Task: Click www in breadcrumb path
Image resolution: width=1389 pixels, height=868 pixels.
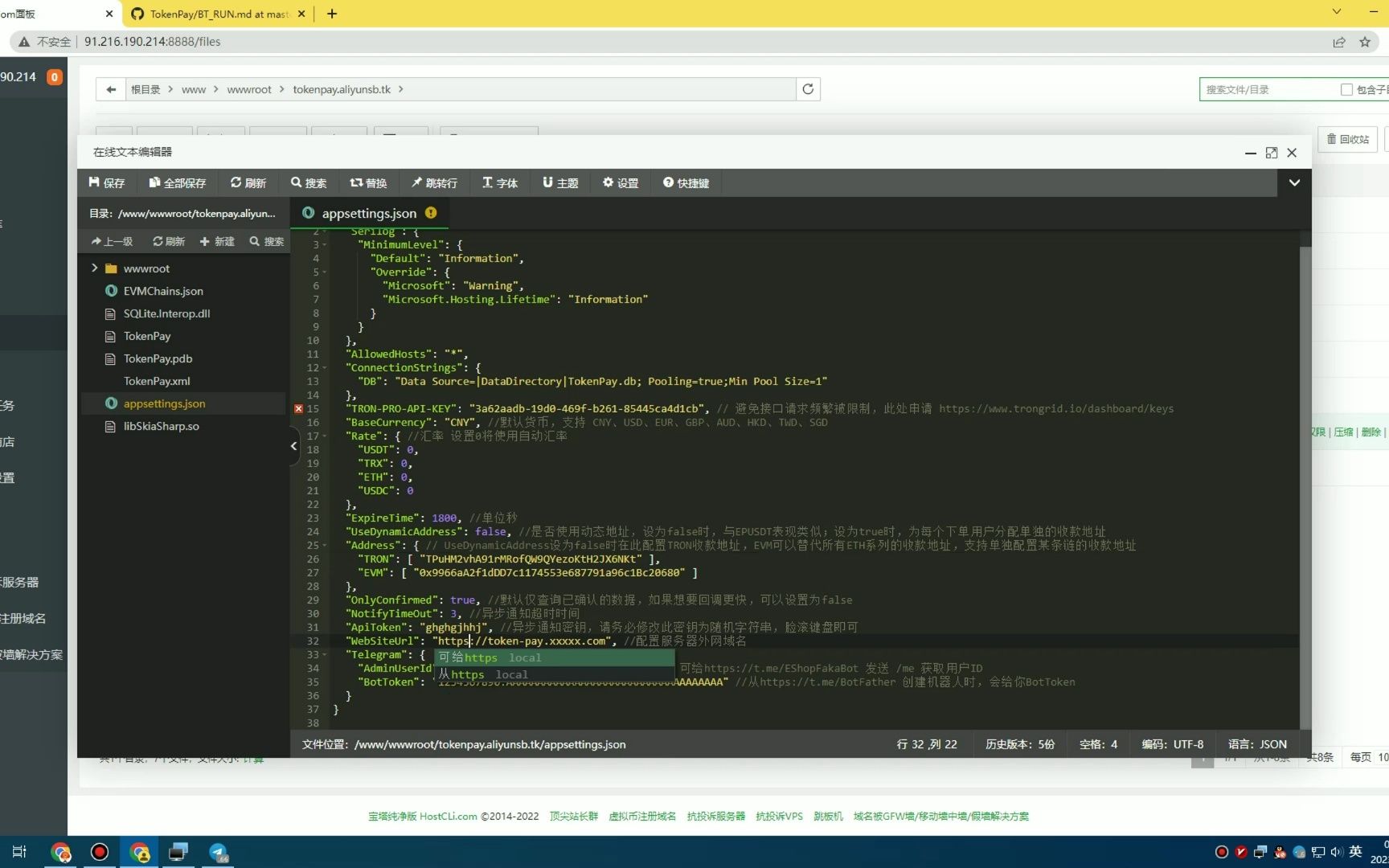Action: [x=194, y=89]
